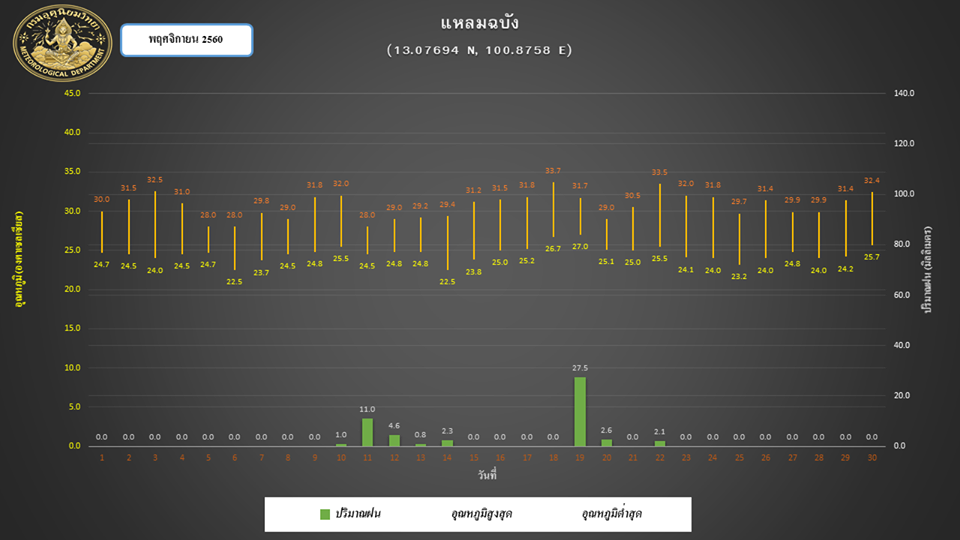Select the 24.1 minimum temperature label
The image size is (960, 540).
(x=686, y=270)
